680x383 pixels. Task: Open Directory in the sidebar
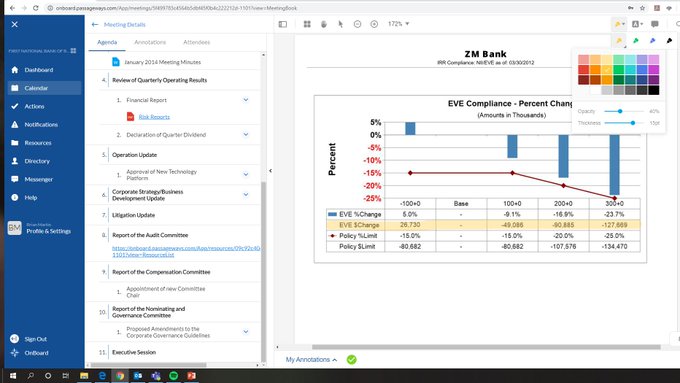coord(43,161)
